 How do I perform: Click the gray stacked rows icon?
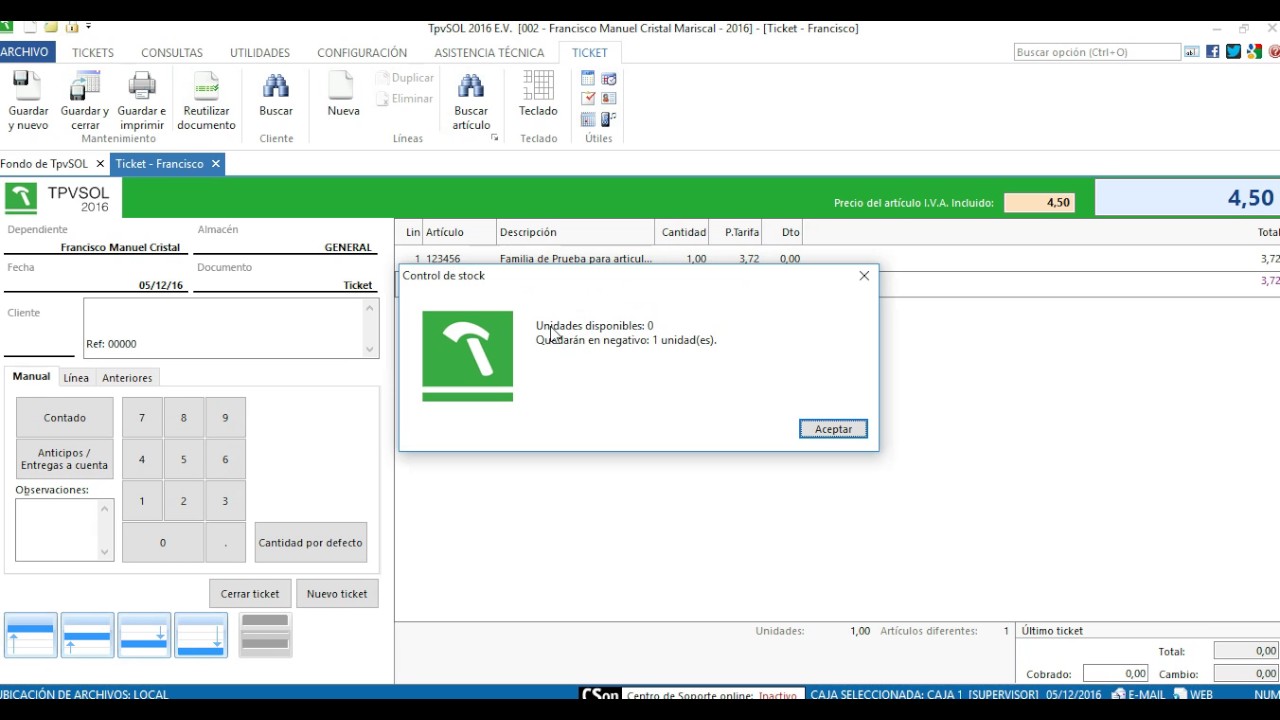265,635
